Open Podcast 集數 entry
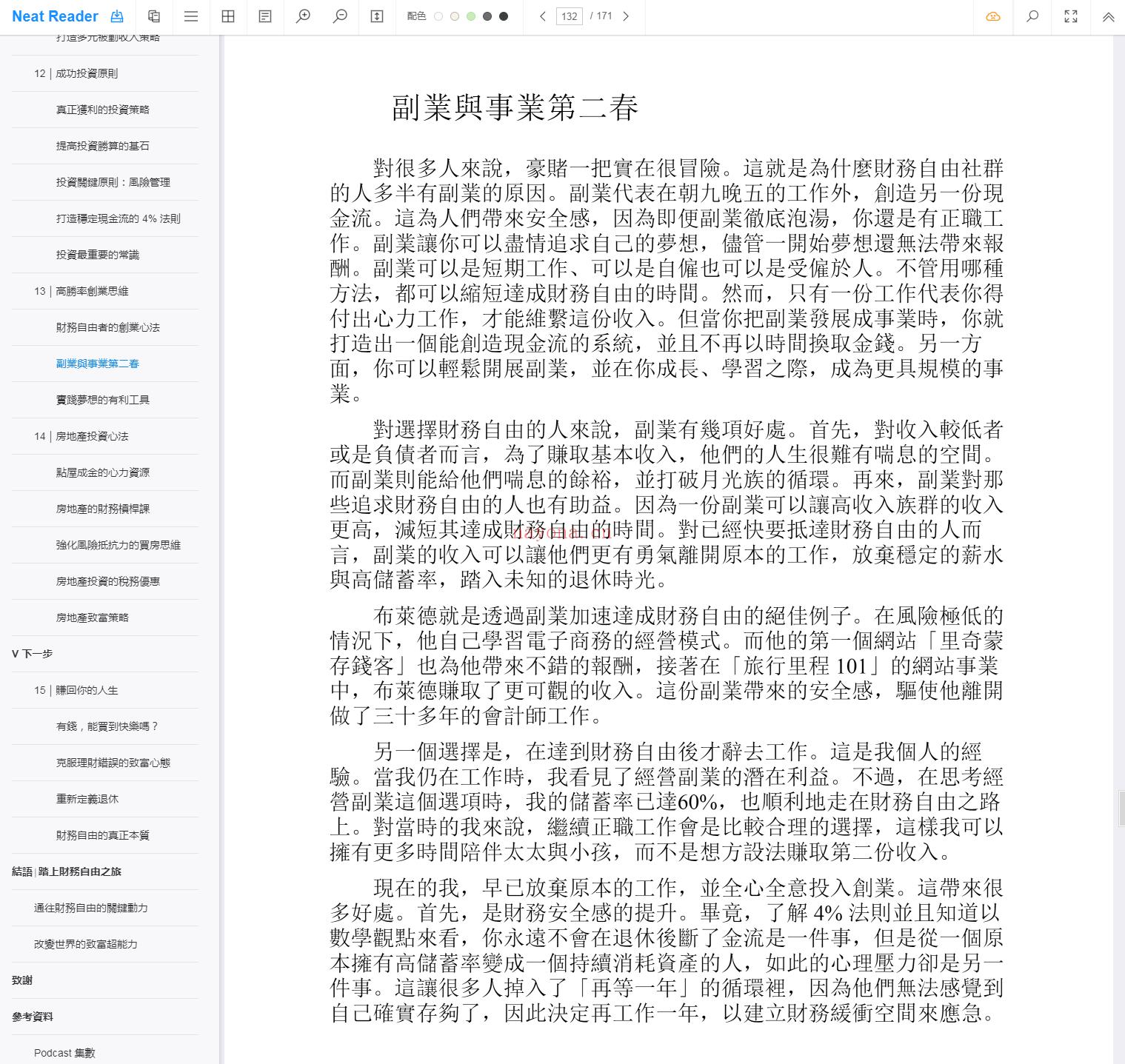This screenshot has height=1064, width=1125. (64, 1053)
